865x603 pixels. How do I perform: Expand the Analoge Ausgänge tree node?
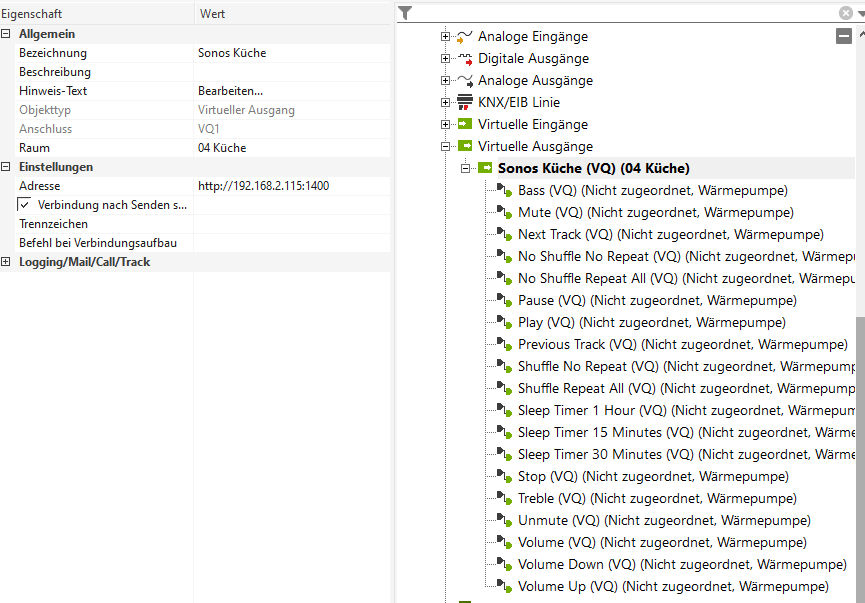[445, 81]
